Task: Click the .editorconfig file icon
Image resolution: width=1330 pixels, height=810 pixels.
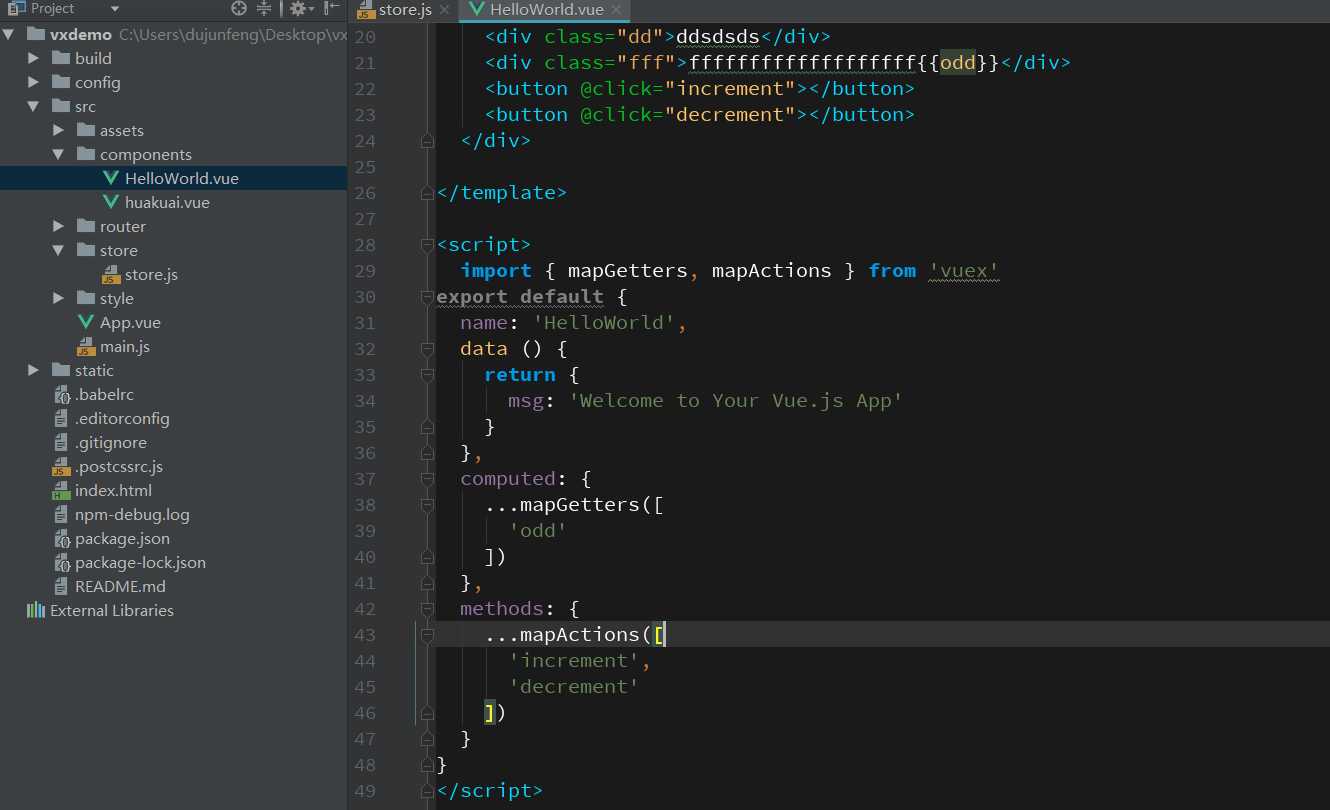Action: click(61, 418)
